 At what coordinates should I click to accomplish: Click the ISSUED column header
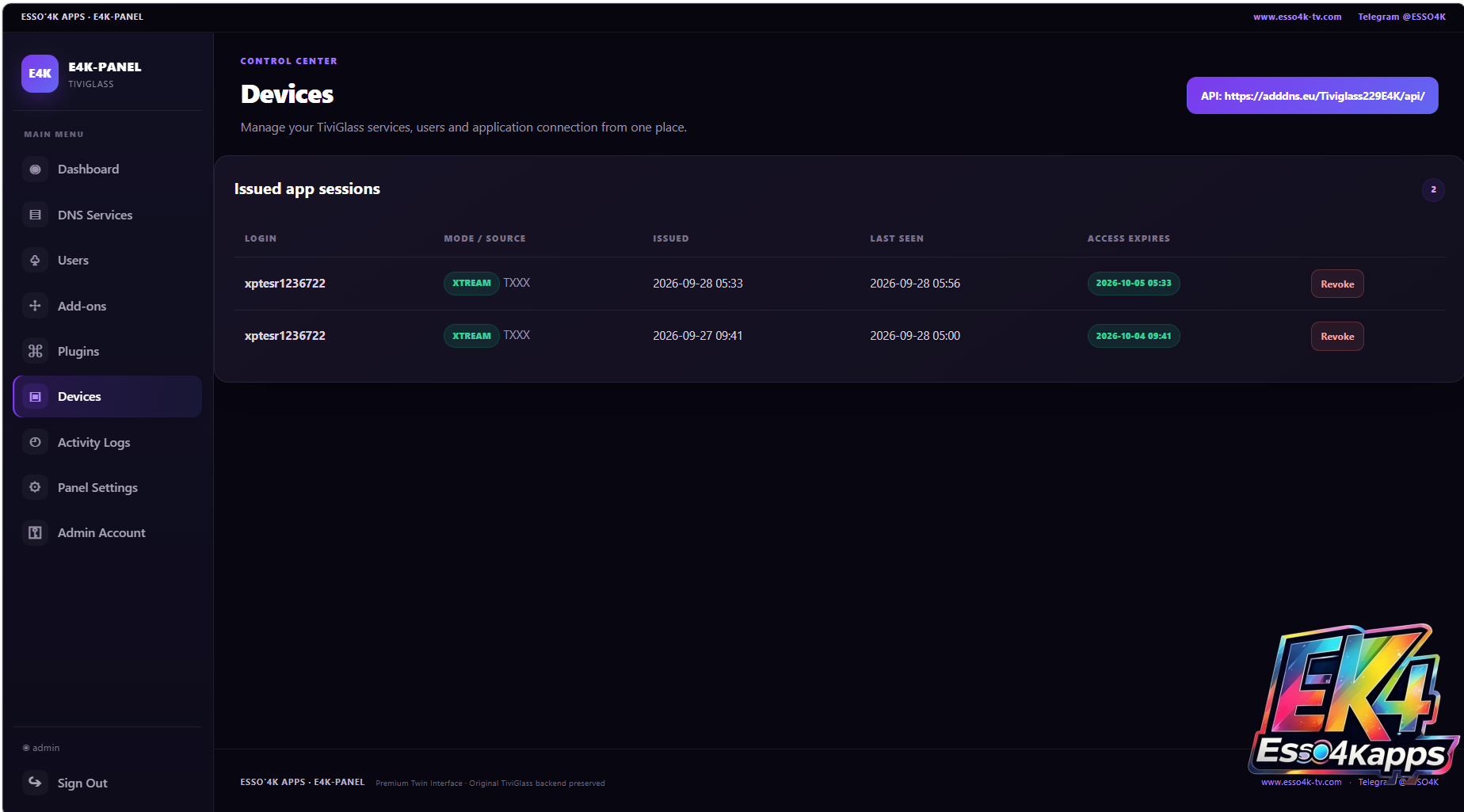(671, 238)
